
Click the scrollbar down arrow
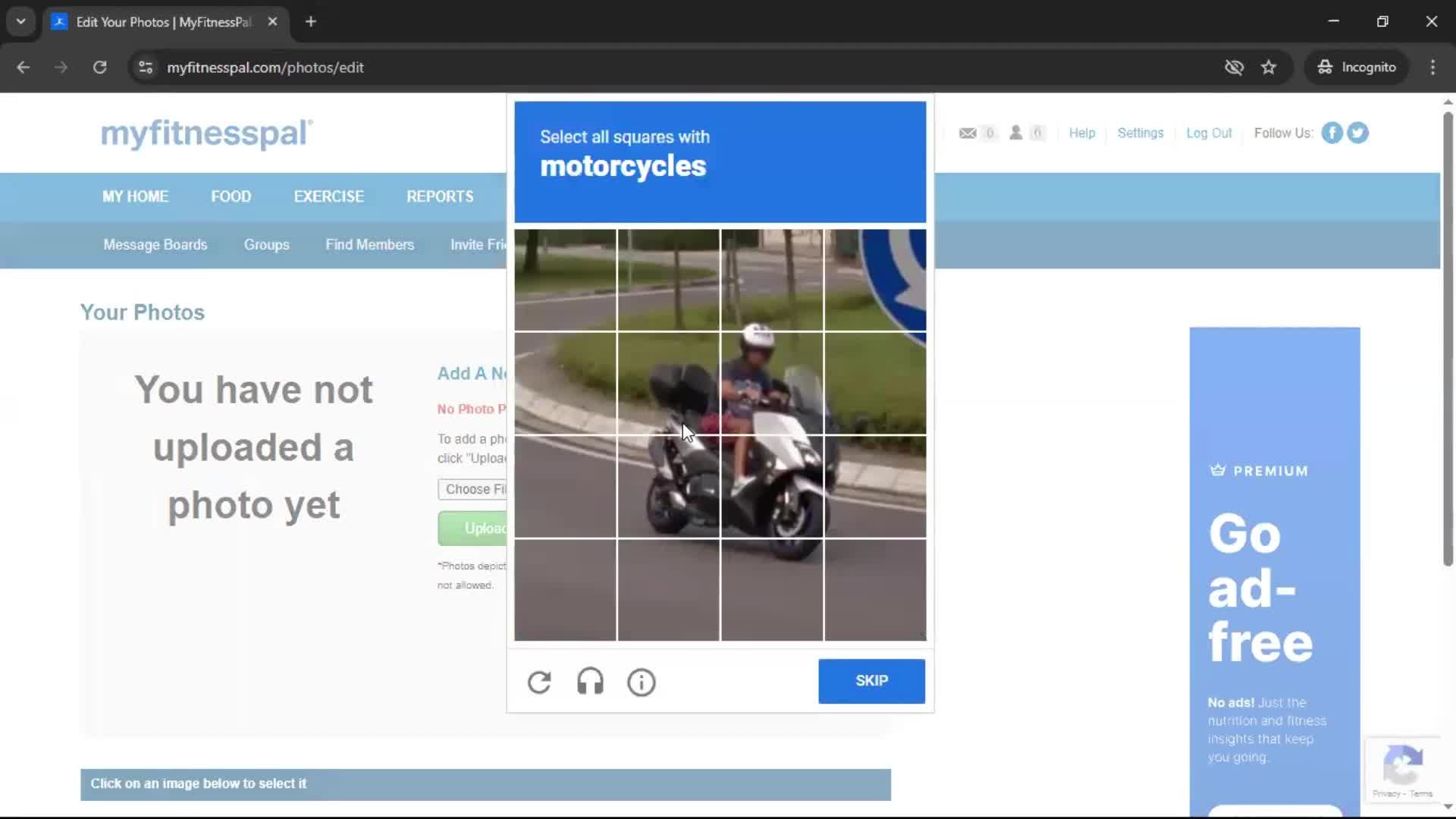click(1448, 807)
